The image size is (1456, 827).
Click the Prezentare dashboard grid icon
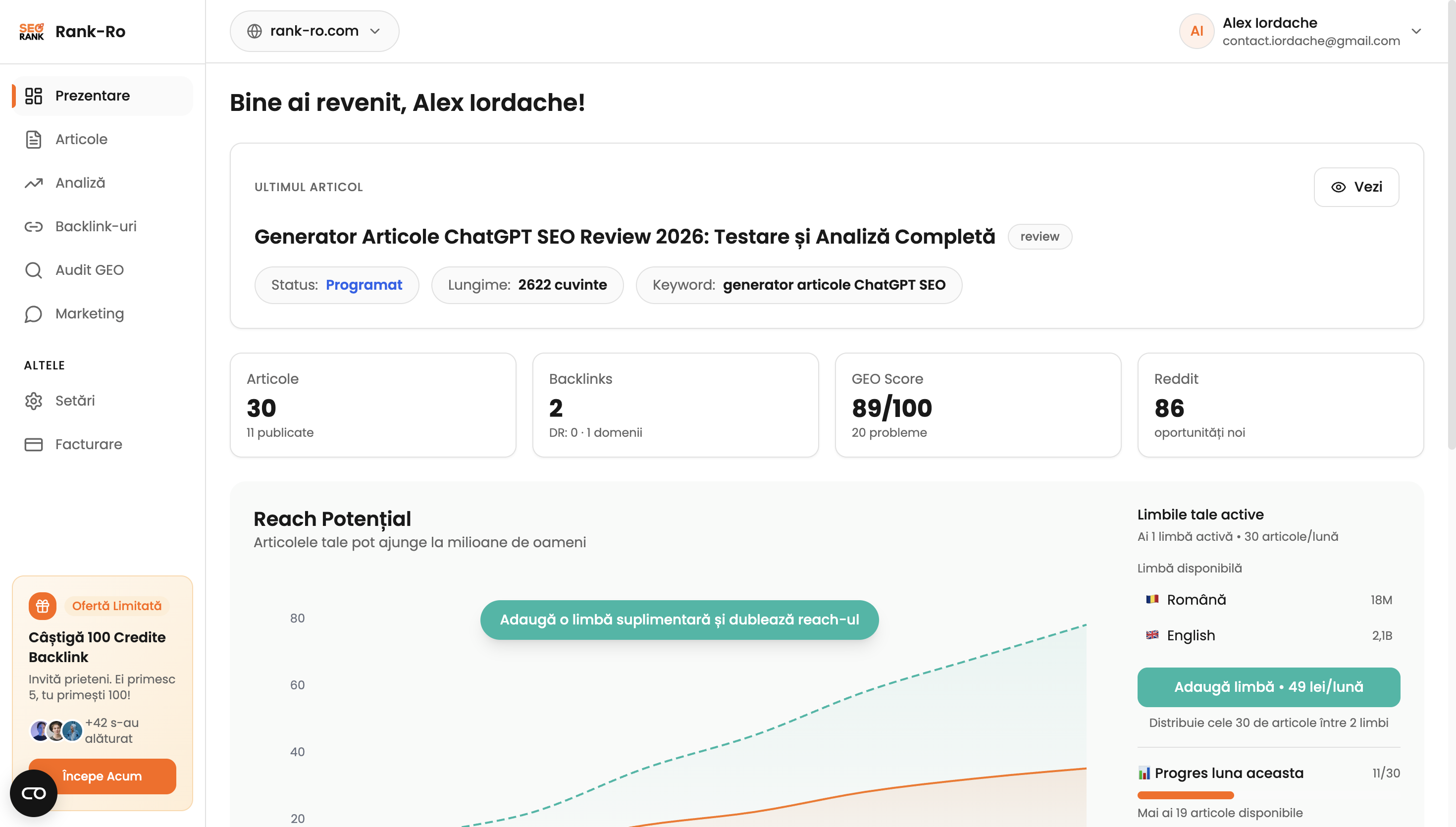tap(34, 96)
